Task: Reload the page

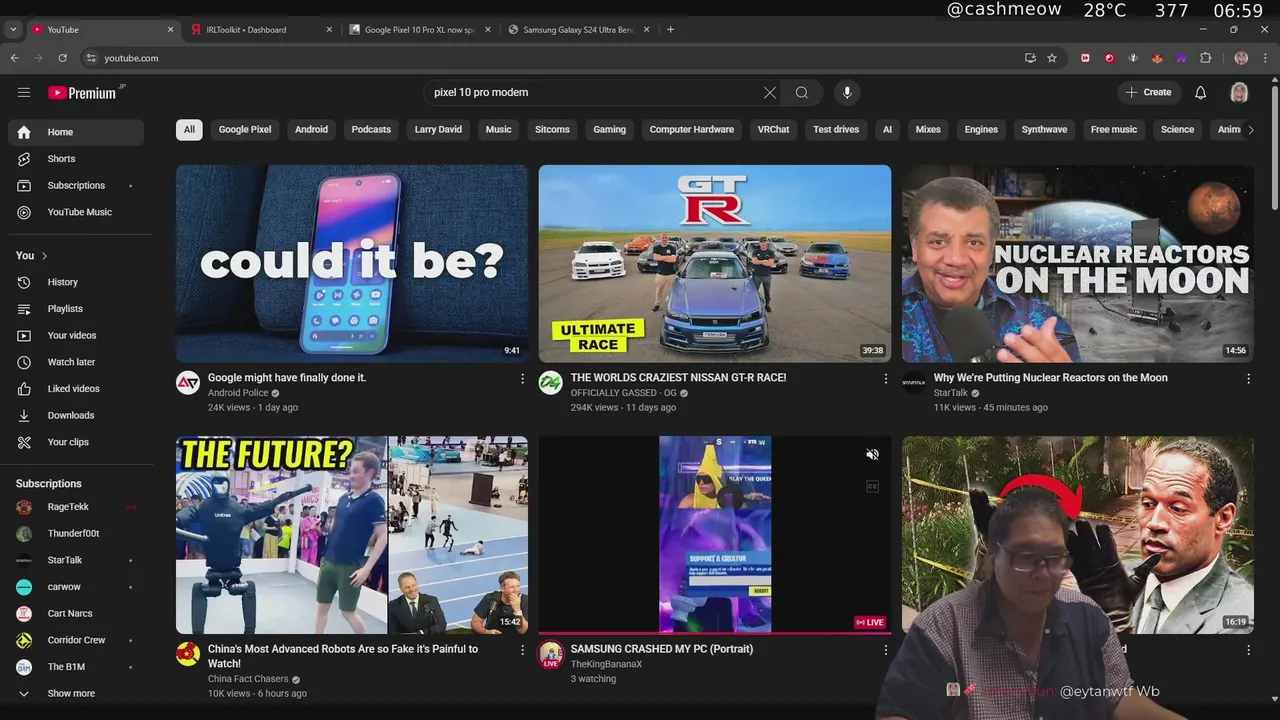Action: pyautogui.click(x=62, y=58)
